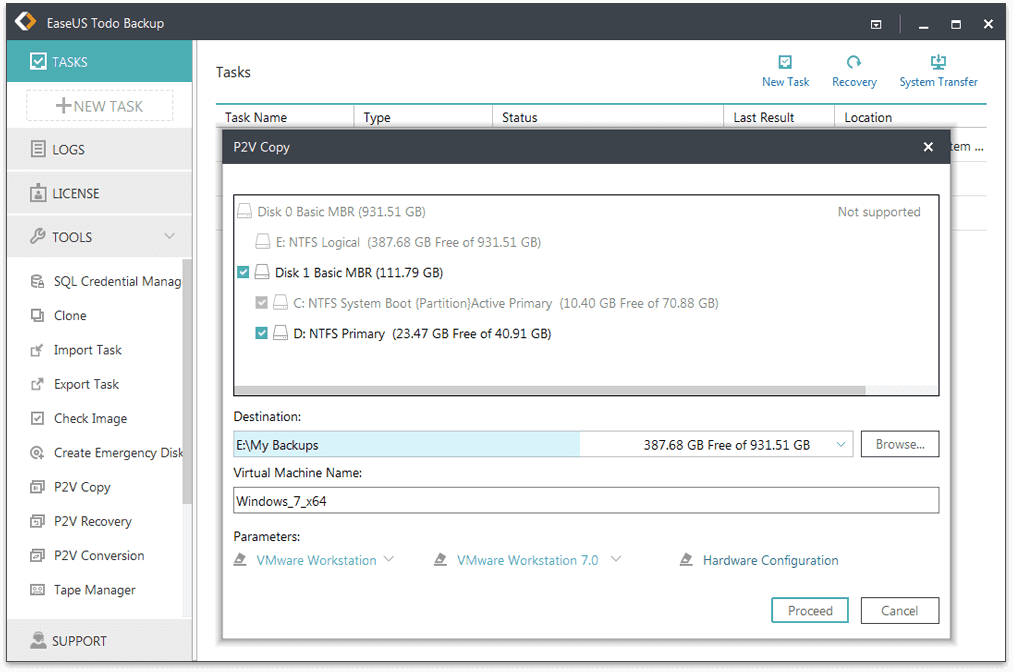Viewport: 1013px width, 672px height.
Task: Open Tape Manager tool
Action: (94, 590)
